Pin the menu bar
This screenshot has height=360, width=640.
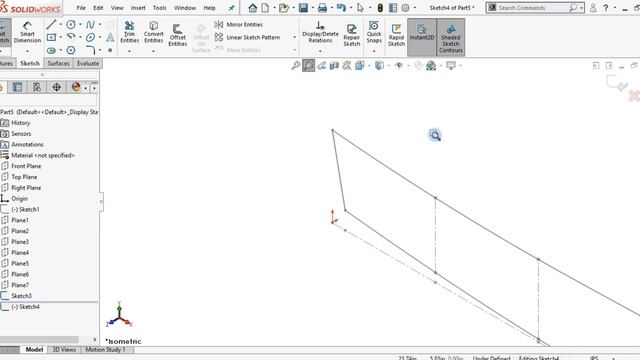(231, 8)
